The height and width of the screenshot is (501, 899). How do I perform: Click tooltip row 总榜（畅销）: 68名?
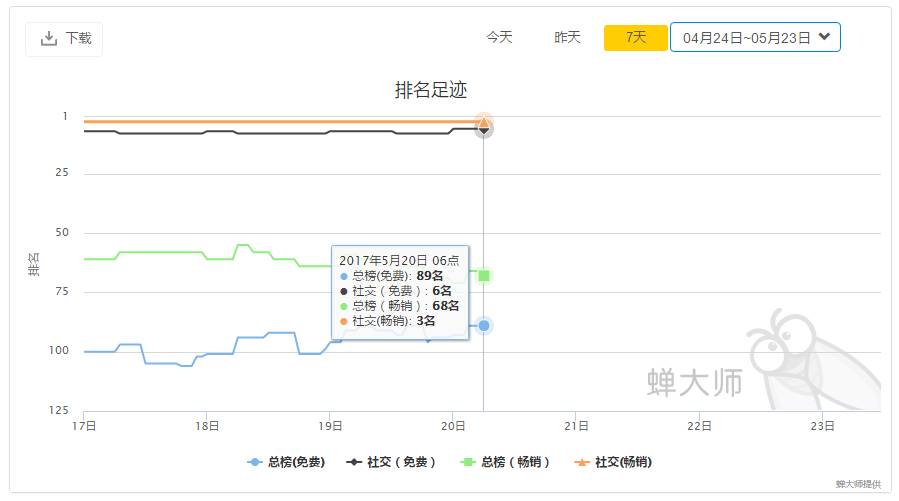(400, 306)
